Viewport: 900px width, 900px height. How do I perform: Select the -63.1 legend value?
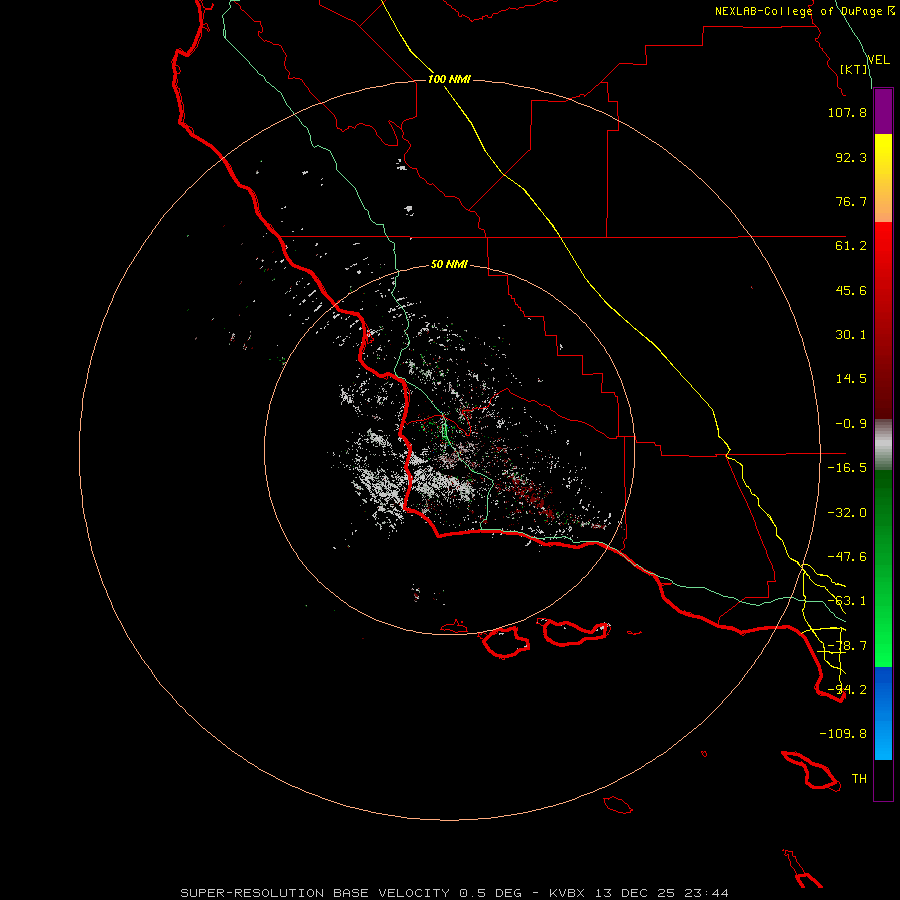pos(847,601)
